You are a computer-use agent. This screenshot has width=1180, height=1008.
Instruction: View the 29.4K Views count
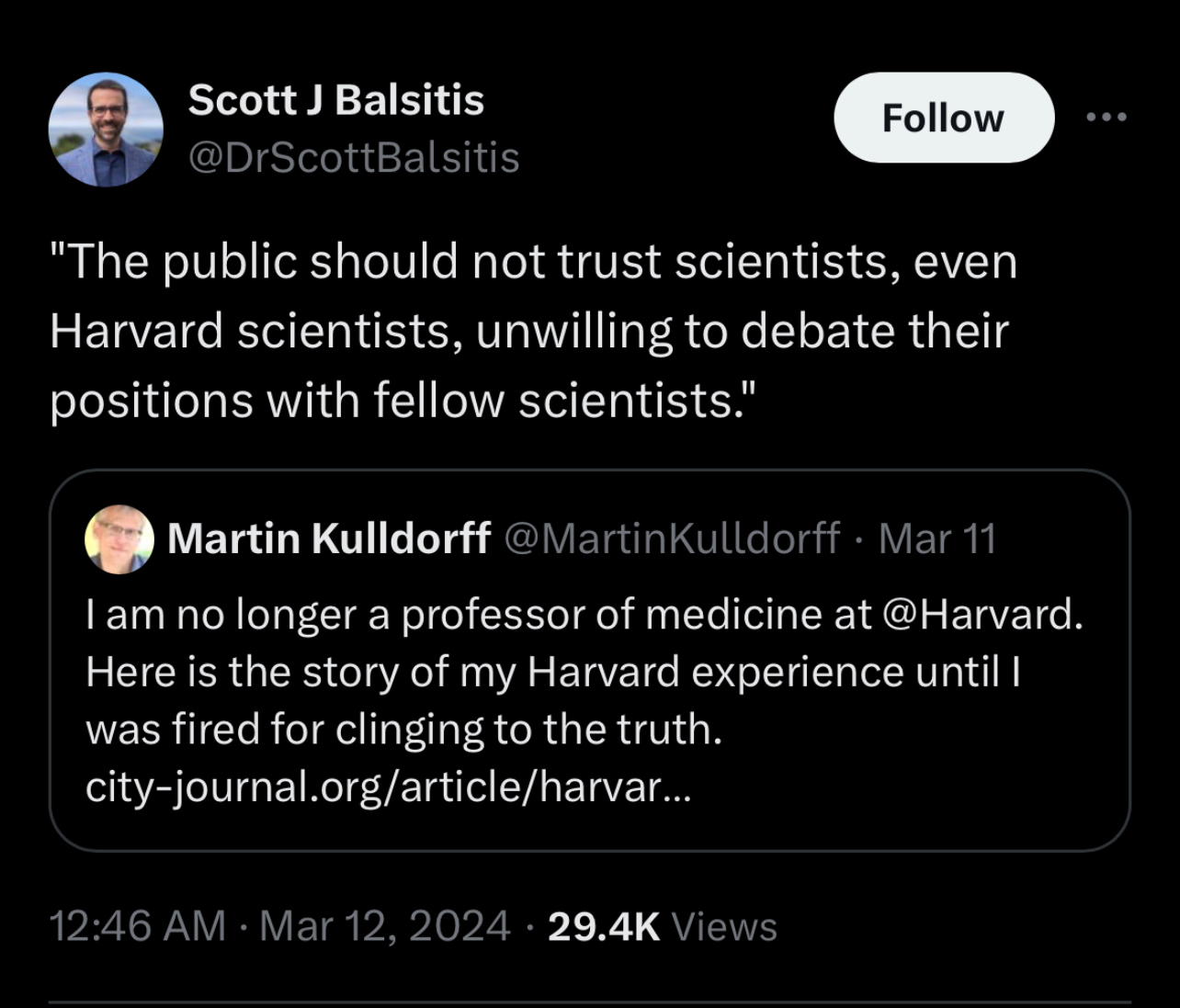663,925
